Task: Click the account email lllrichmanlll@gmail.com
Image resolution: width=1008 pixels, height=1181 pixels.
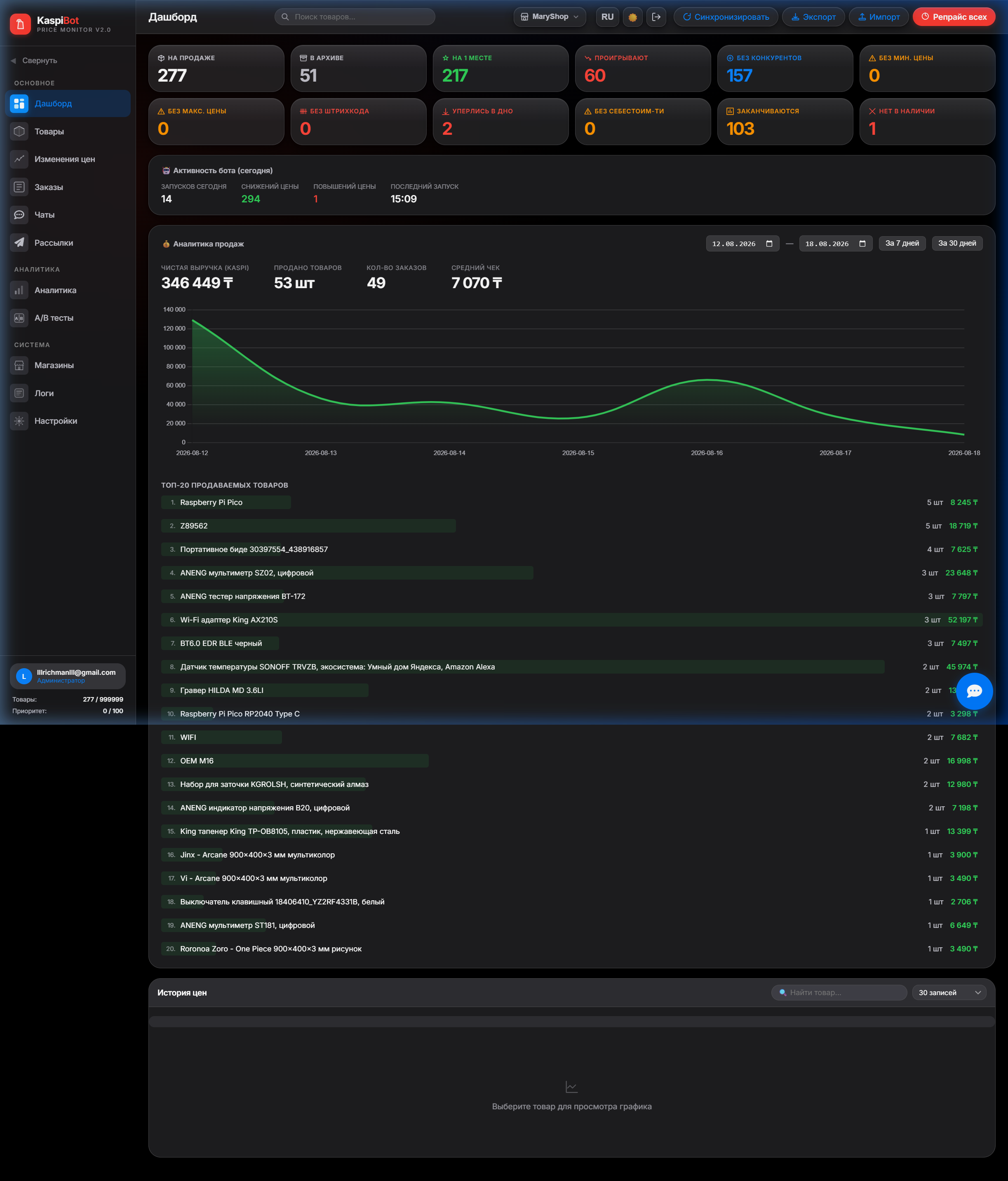Action: (76, 673)
